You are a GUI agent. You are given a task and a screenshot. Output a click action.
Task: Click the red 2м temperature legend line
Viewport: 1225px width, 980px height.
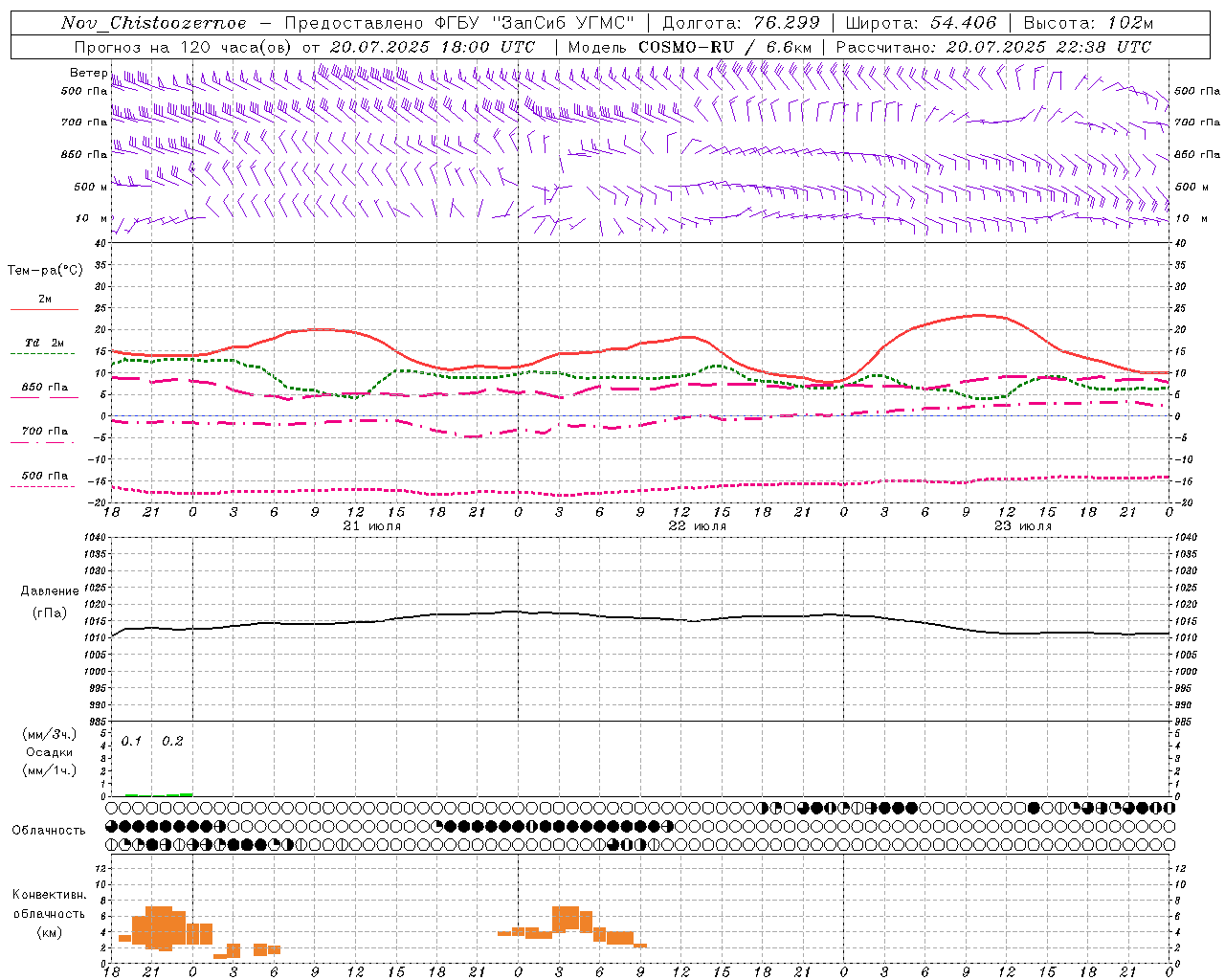click(44, 310)
